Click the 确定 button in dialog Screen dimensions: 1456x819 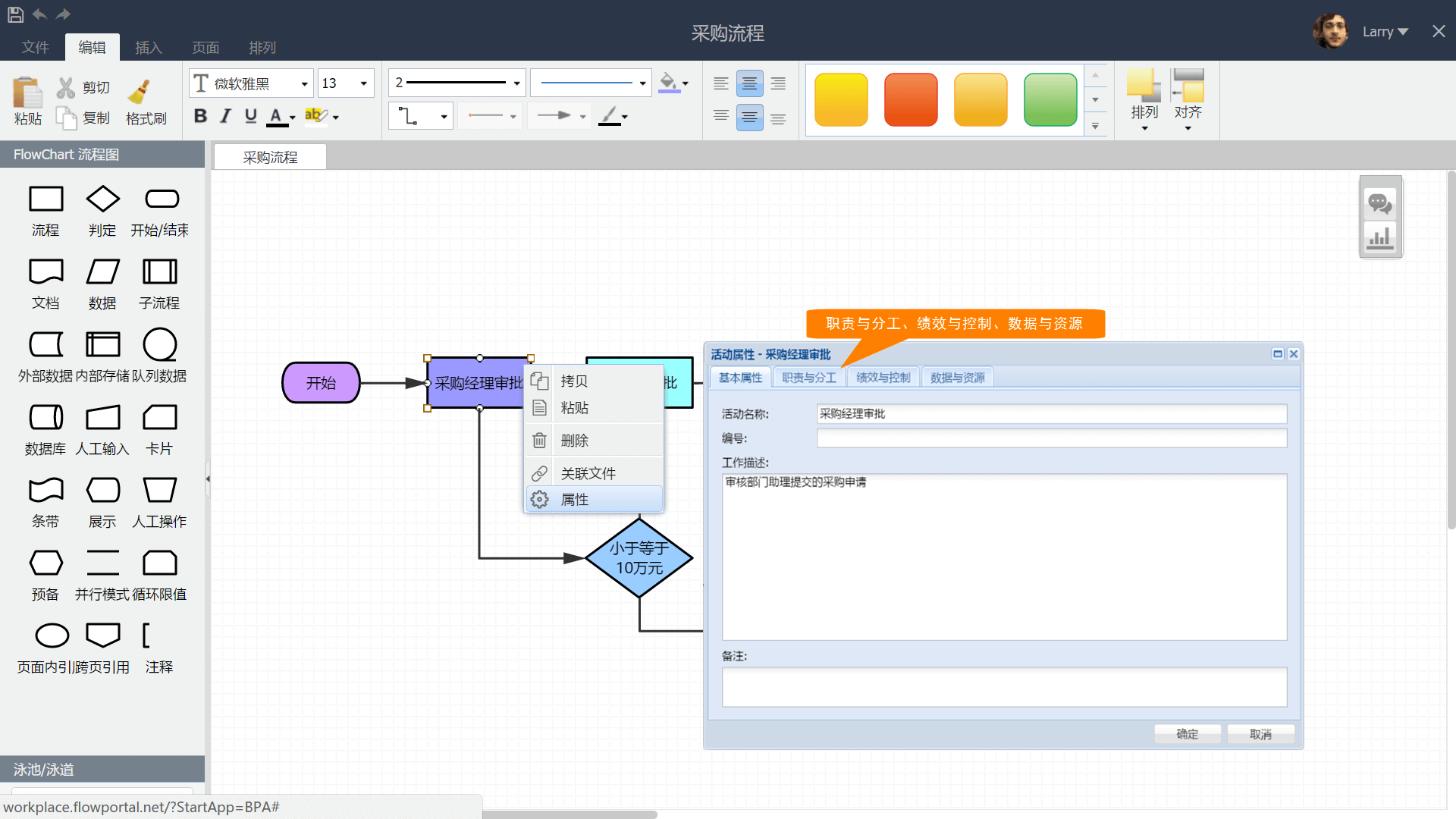(1187, 734)
